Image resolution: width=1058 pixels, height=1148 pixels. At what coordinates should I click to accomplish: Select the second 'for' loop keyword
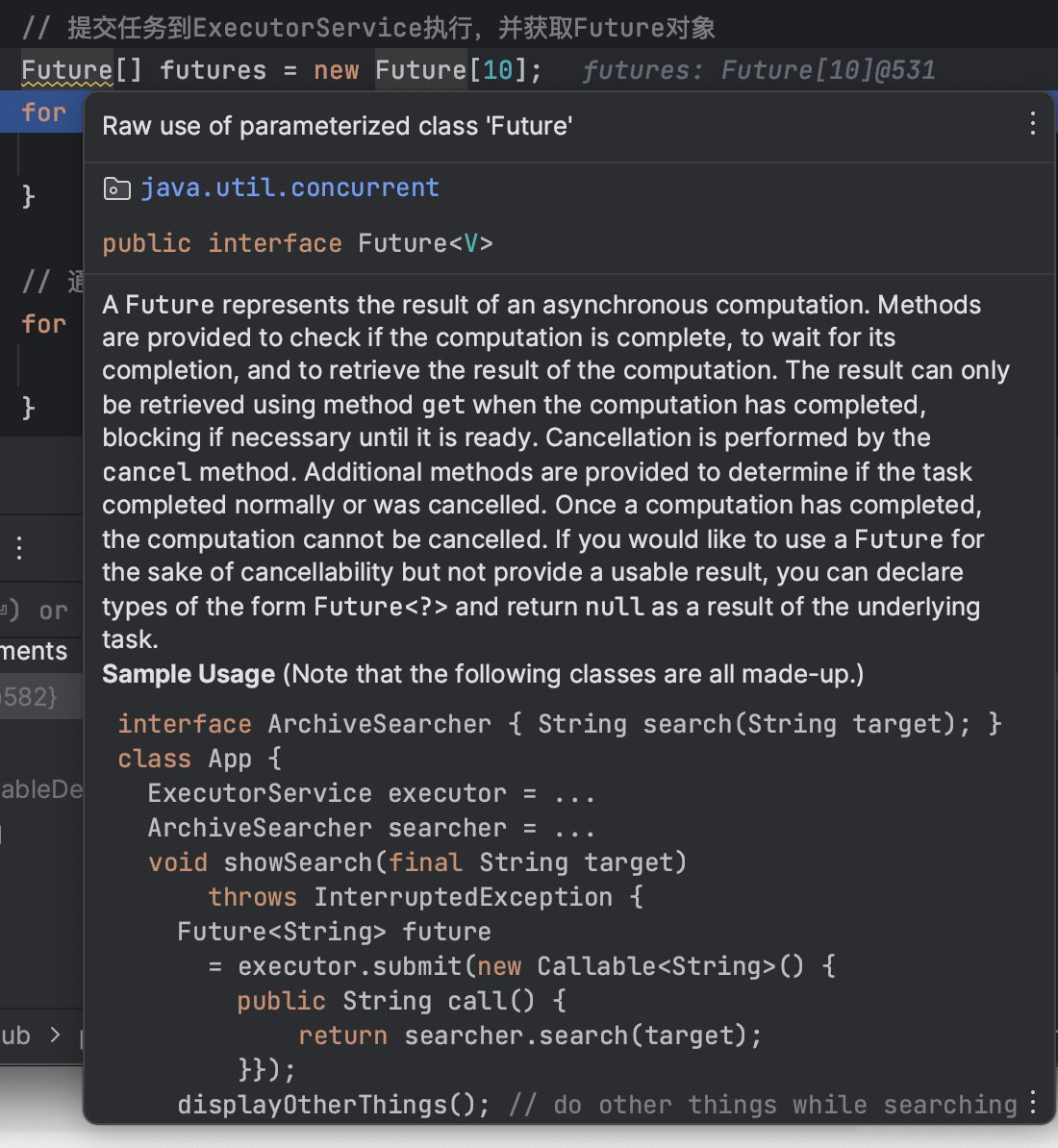(43, 324)
